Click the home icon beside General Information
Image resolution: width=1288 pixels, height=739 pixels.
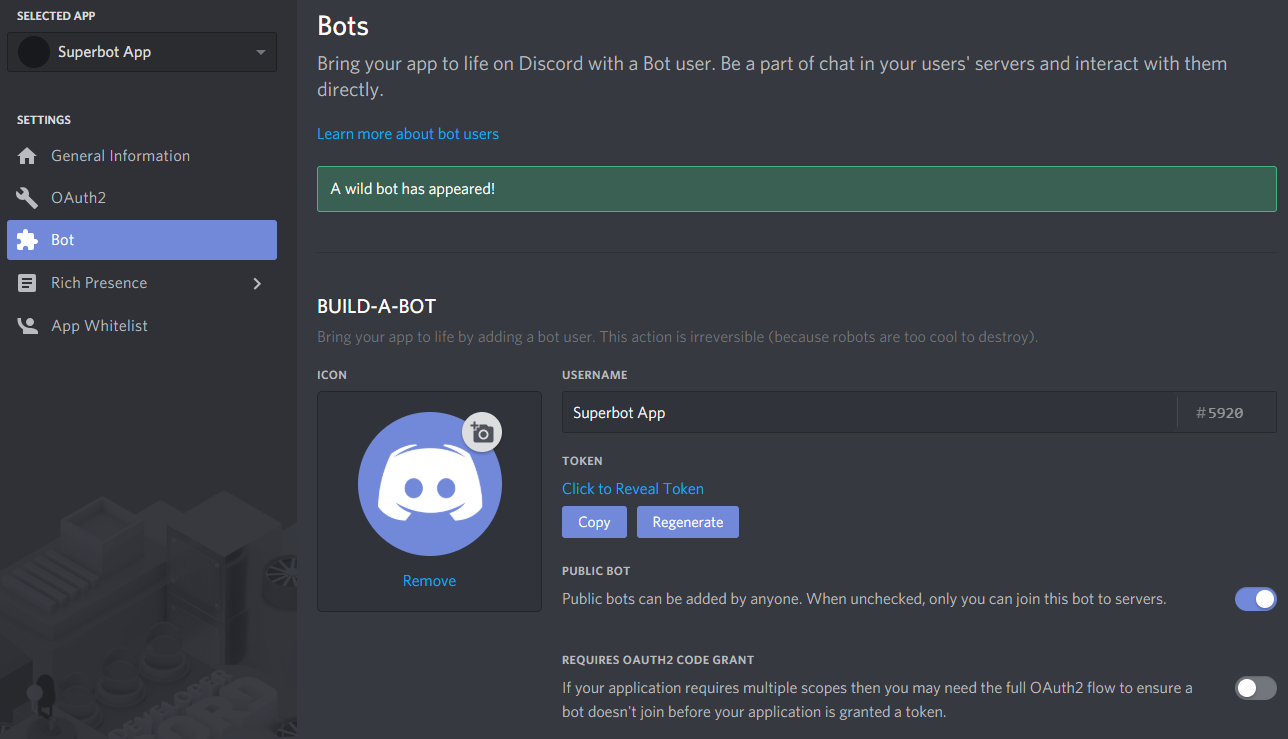[28, 156]
